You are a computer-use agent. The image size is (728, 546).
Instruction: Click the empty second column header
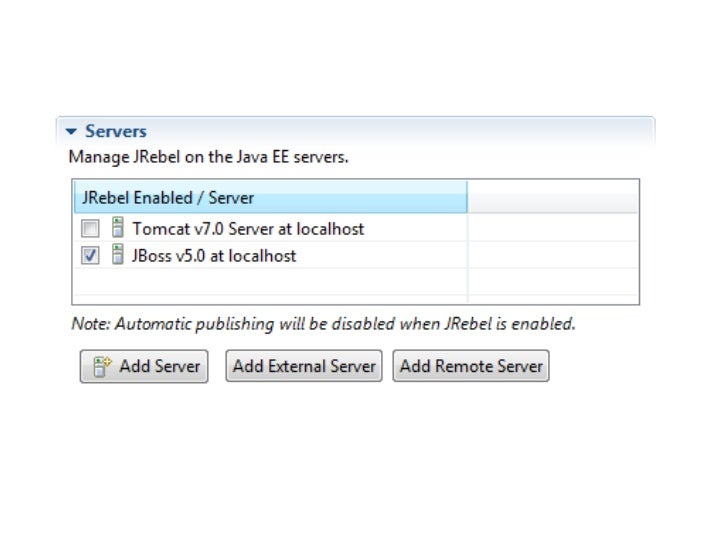pyautogui.click(x=553, y=197)
